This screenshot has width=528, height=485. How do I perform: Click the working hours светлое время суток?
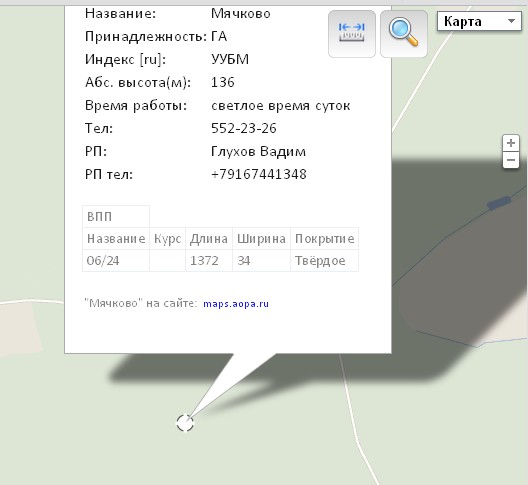[281, 105]
